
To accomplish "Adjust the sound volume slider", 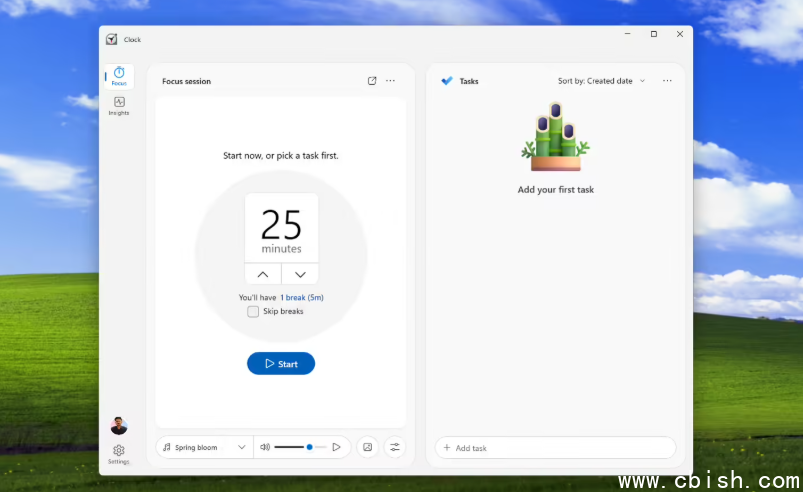I will (300, 447).
